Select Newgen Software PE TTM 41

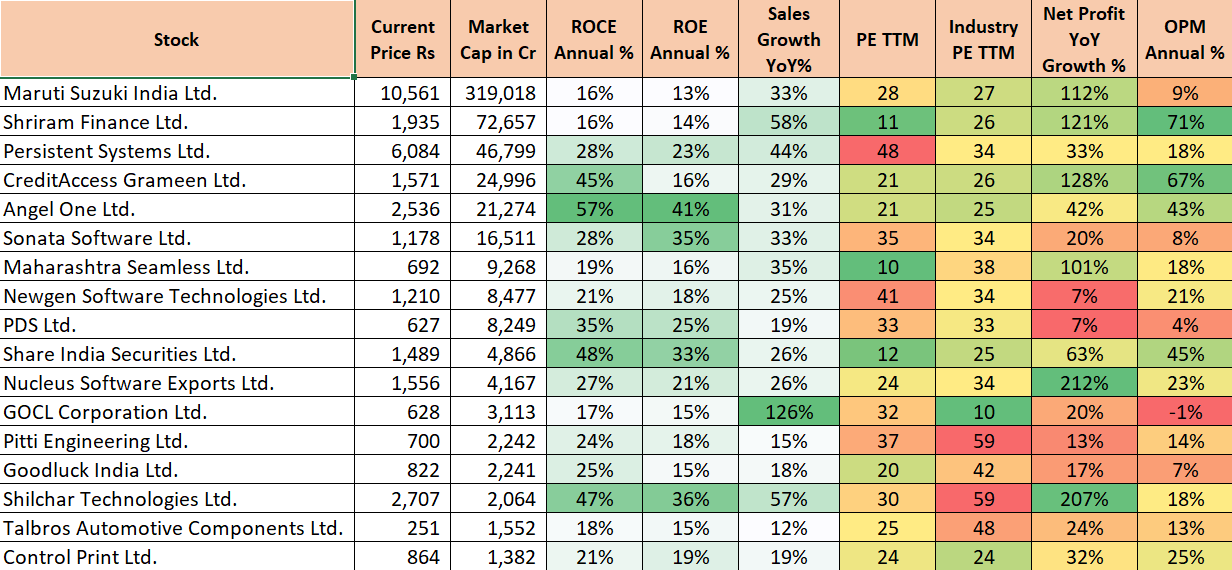coord(887,297)
